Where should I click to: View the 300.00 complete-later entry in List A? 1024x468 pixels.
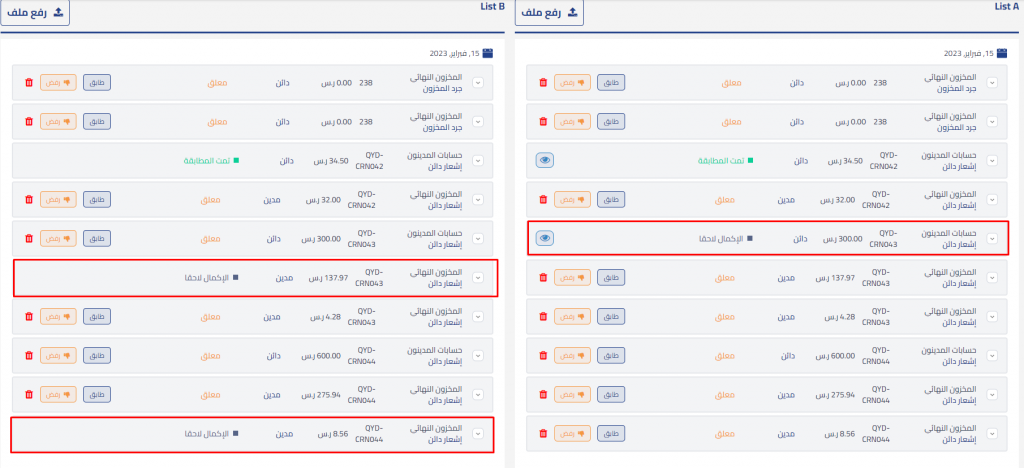(545, 238)
